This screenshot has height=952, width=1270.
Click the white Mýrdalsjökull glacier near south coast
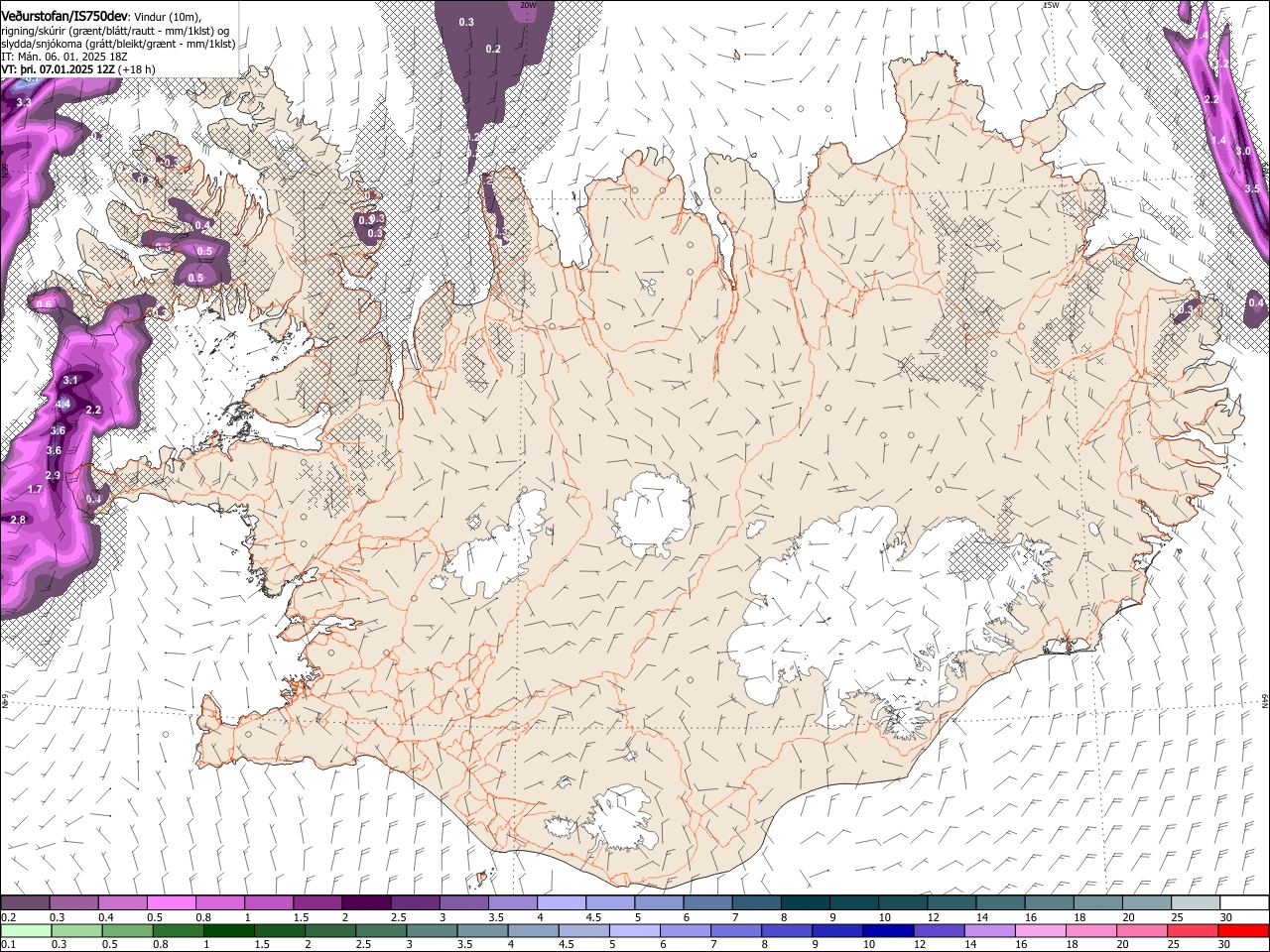point(622,819)
